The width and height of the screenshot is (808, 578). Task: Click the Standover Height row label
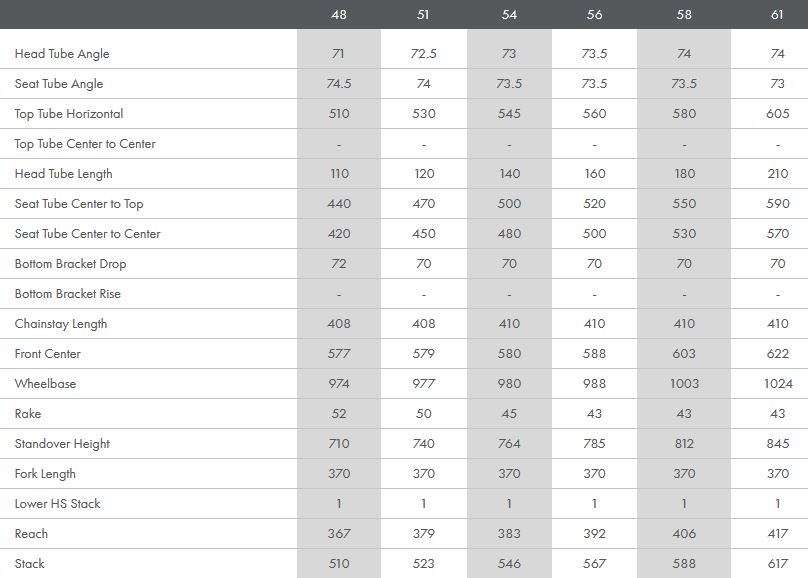click(62, 444)
